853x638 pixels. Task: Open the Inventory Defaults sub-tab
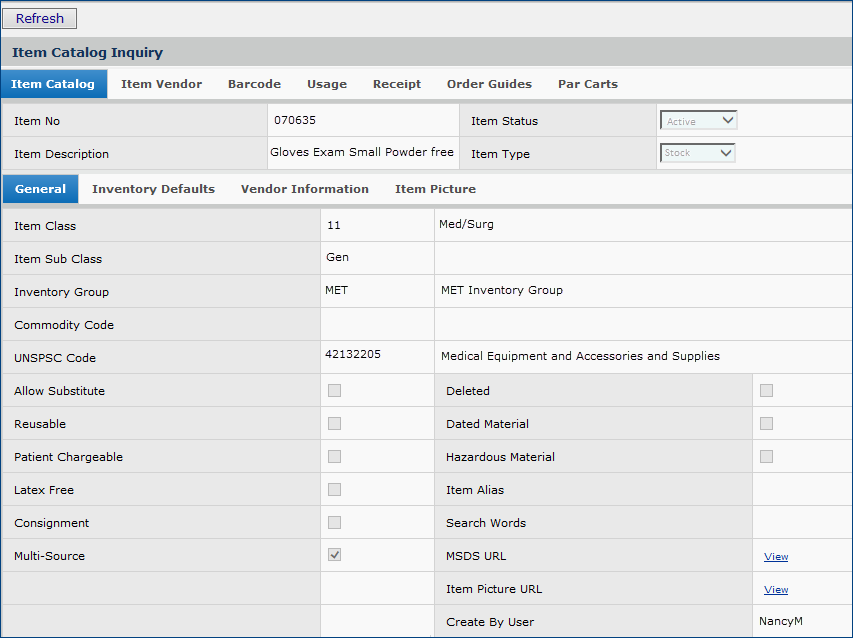click(153, 189)
